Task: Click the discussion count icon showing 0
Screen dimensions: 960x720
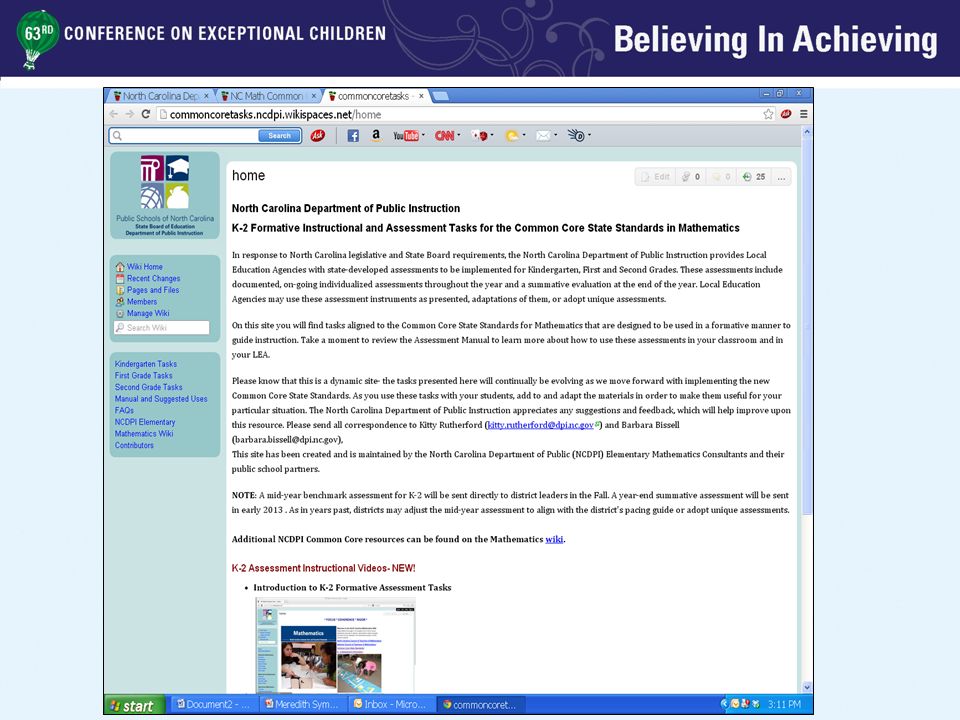Action: 691,177
